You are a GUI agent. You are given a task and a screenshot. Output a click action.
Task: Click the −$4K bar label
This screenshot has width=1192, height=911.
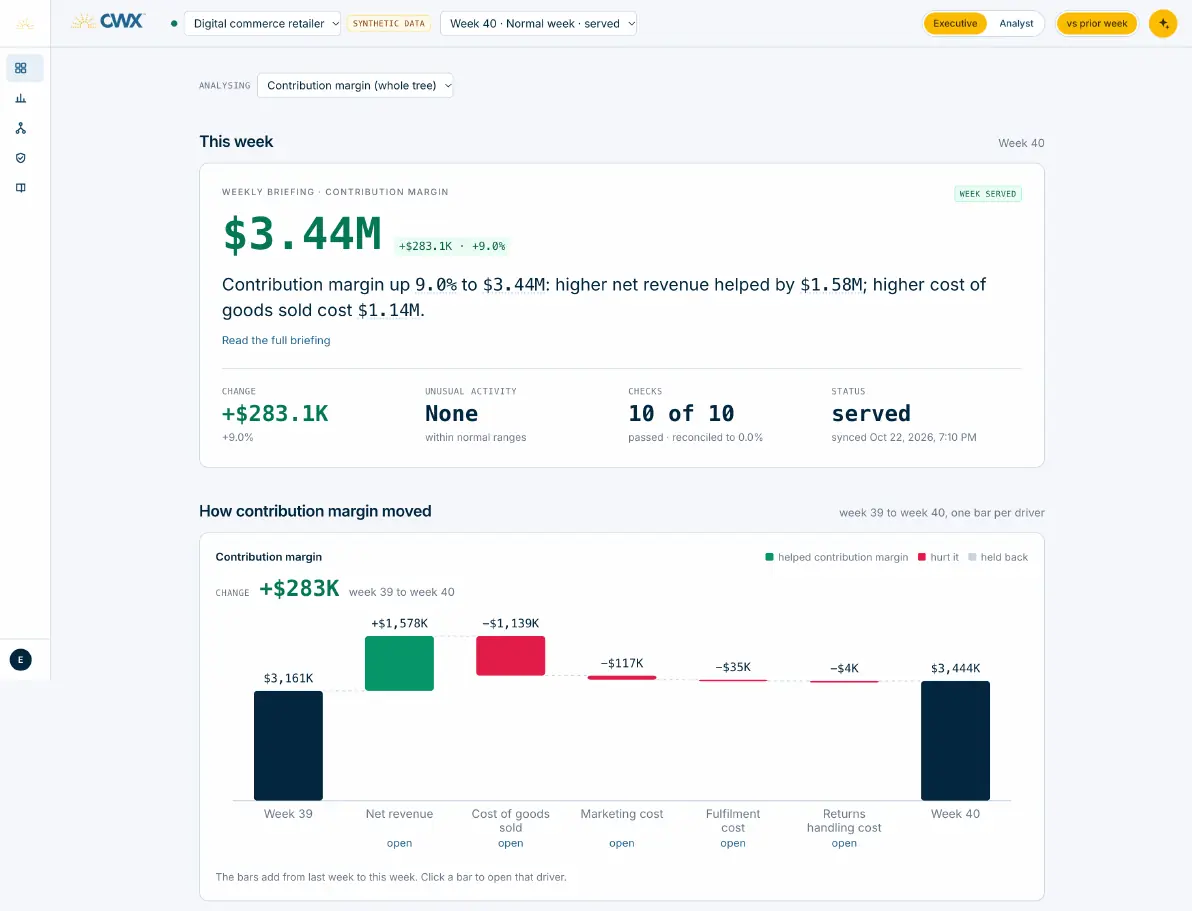tap(844, 668)
